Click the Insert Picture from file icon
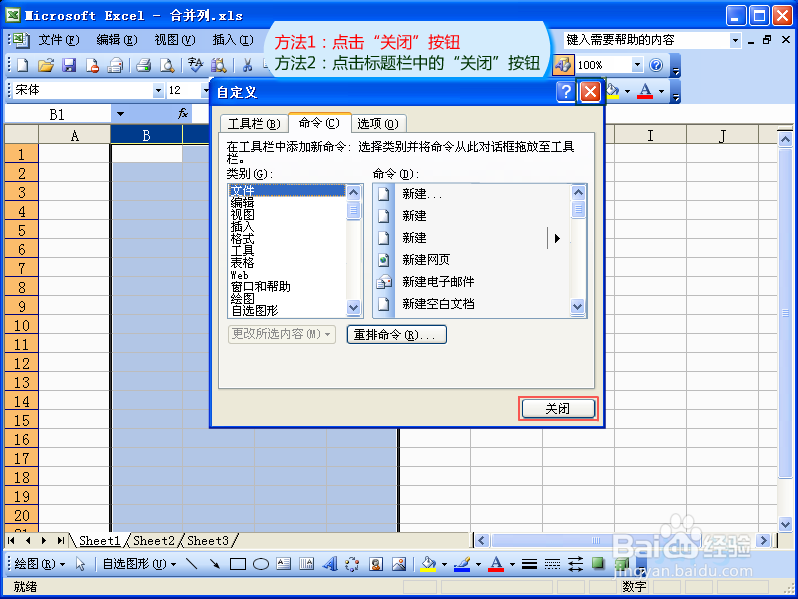Viewport: 798px width, 599px height. [x=399, y=564]
